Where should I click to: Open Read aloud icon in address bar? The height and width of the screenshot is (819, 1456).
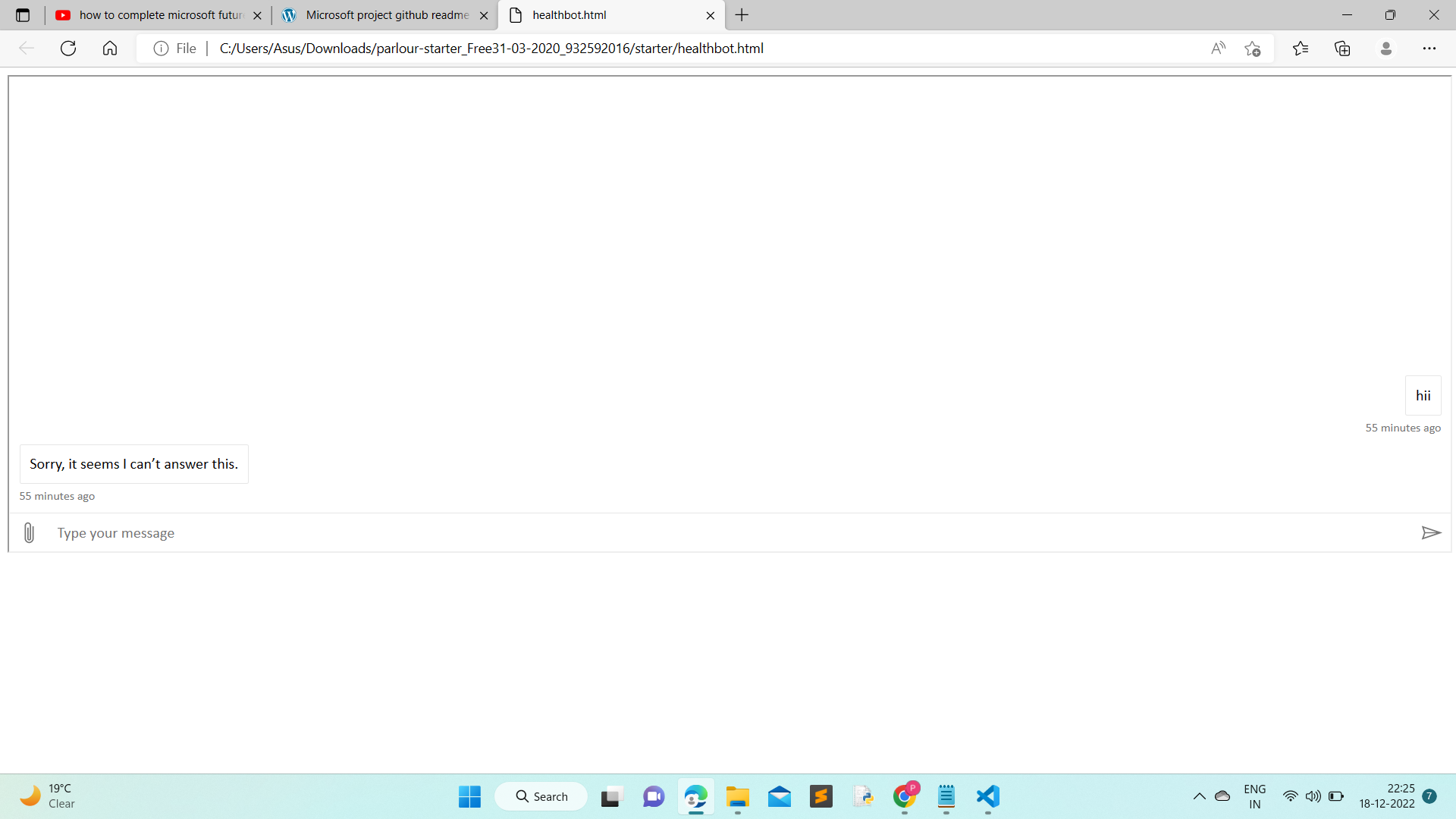1218,49
